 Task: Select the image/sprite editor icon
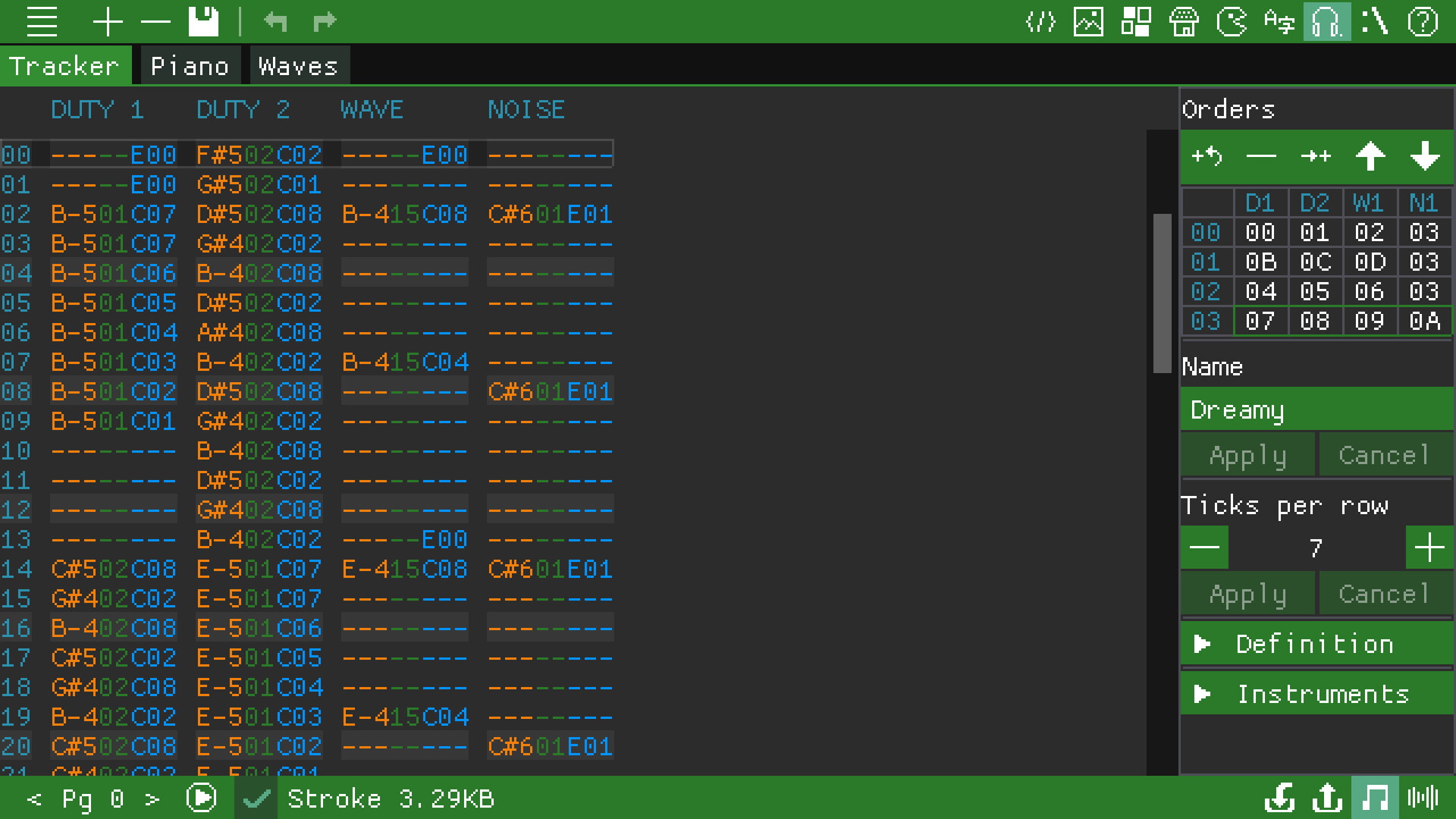point(1088,22)
